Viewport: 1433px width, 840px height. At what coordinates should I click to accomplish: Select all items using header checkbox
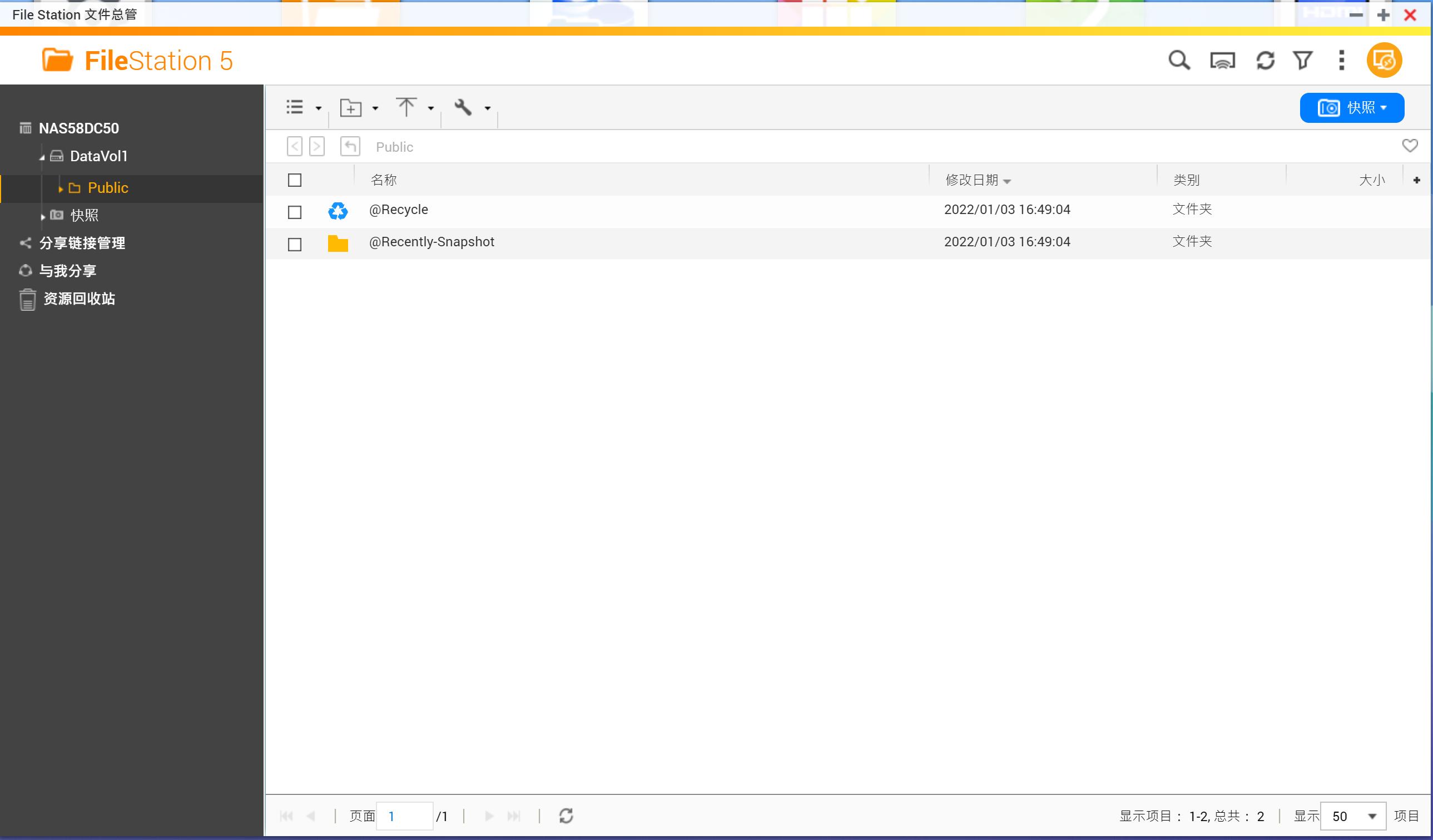[x=295, y=180]
